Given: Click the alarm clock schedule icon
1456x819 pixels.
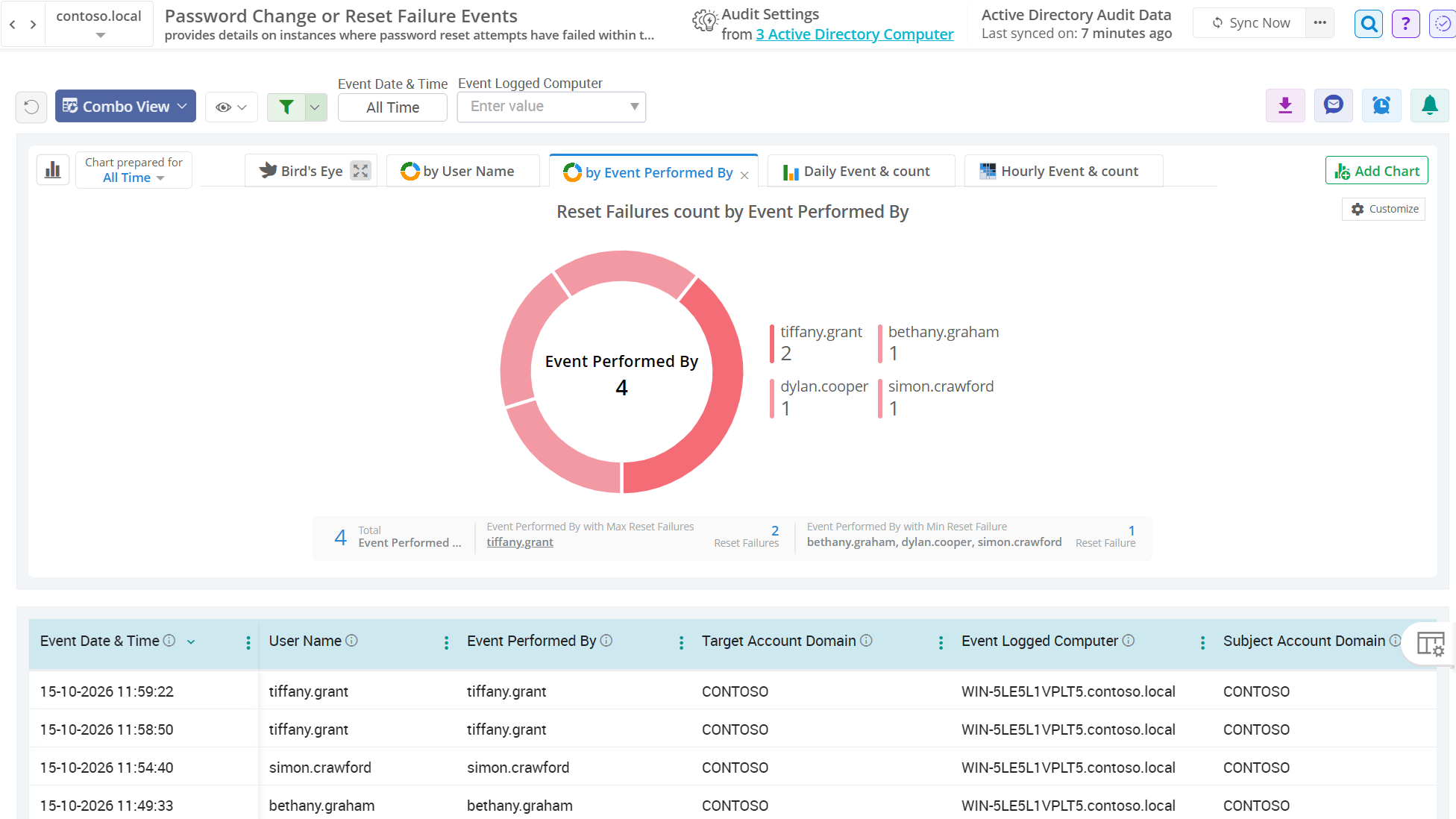Looking at the screenshot, I should coord(1381,106).
